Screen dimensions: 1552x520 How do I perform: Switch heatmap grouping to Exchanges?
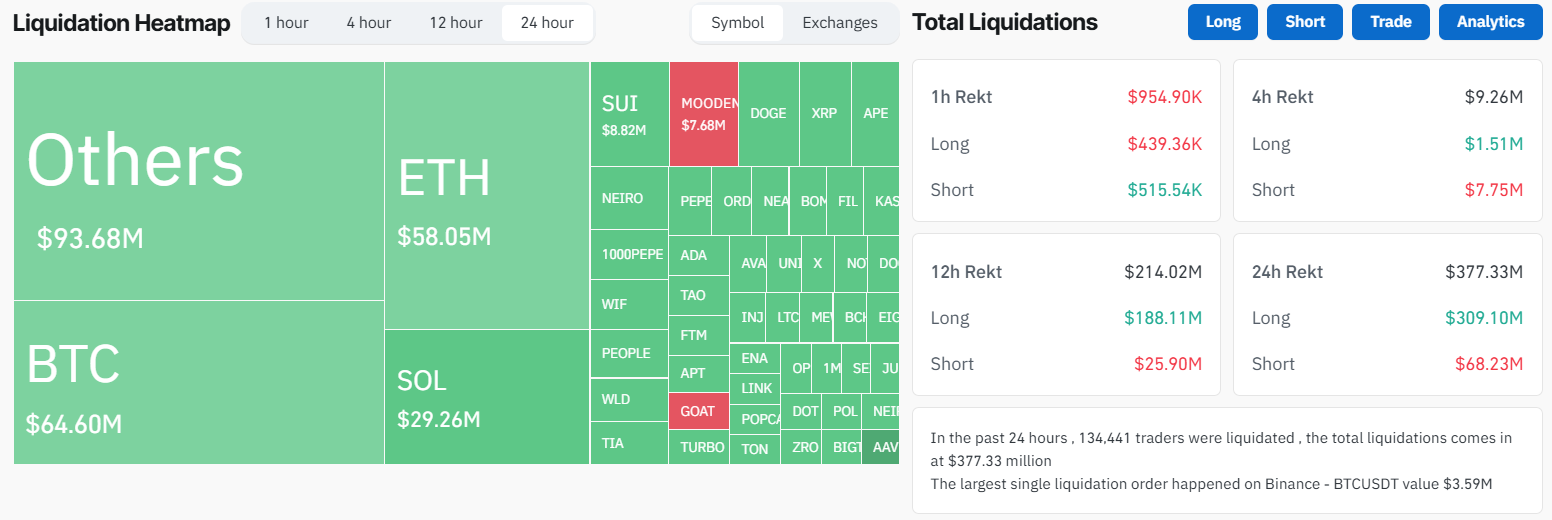840,23
